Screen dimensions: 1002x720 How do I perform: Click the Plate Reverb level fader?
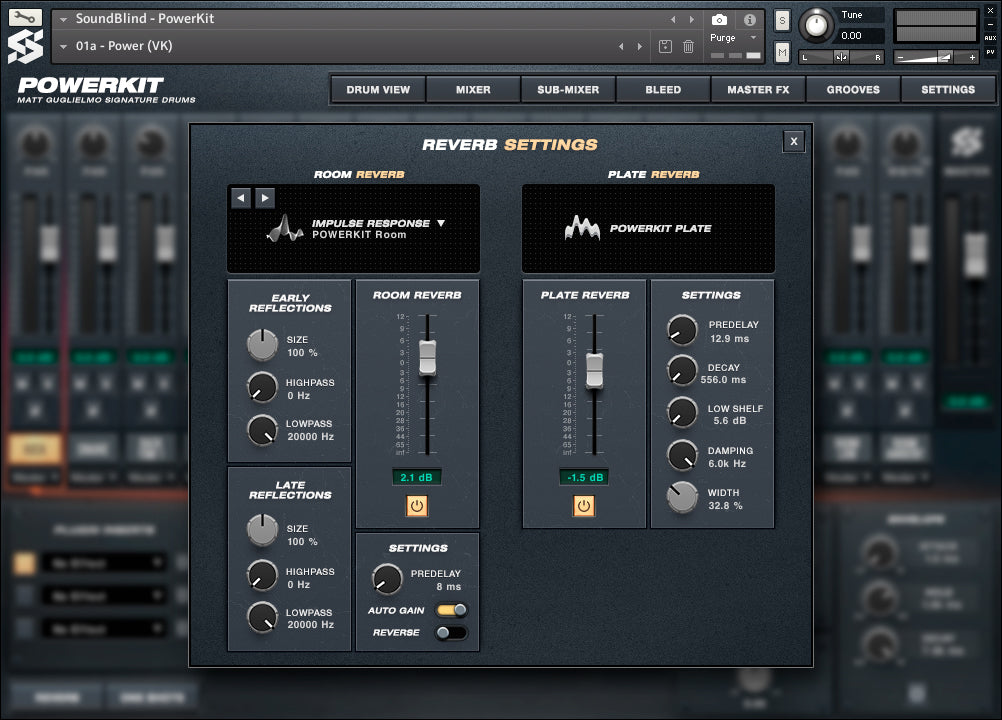click(594, 371)
